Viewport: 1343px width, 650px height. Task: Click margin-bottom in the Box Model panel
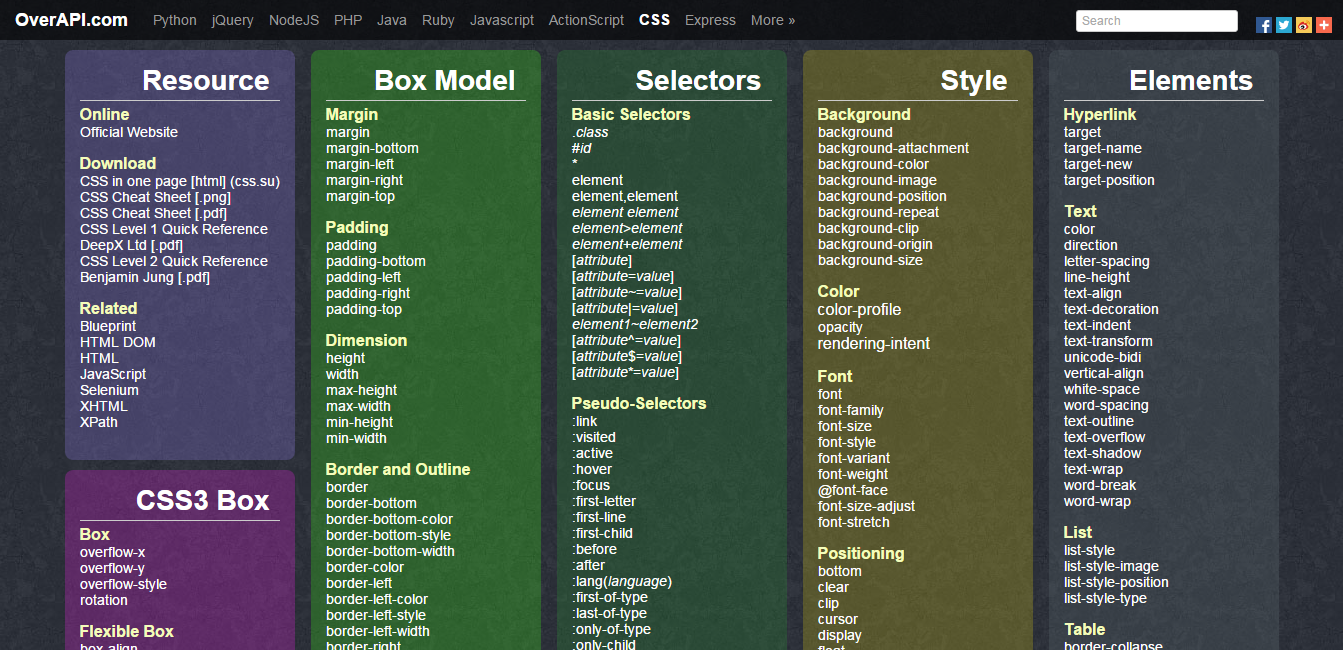pos(372,148)
